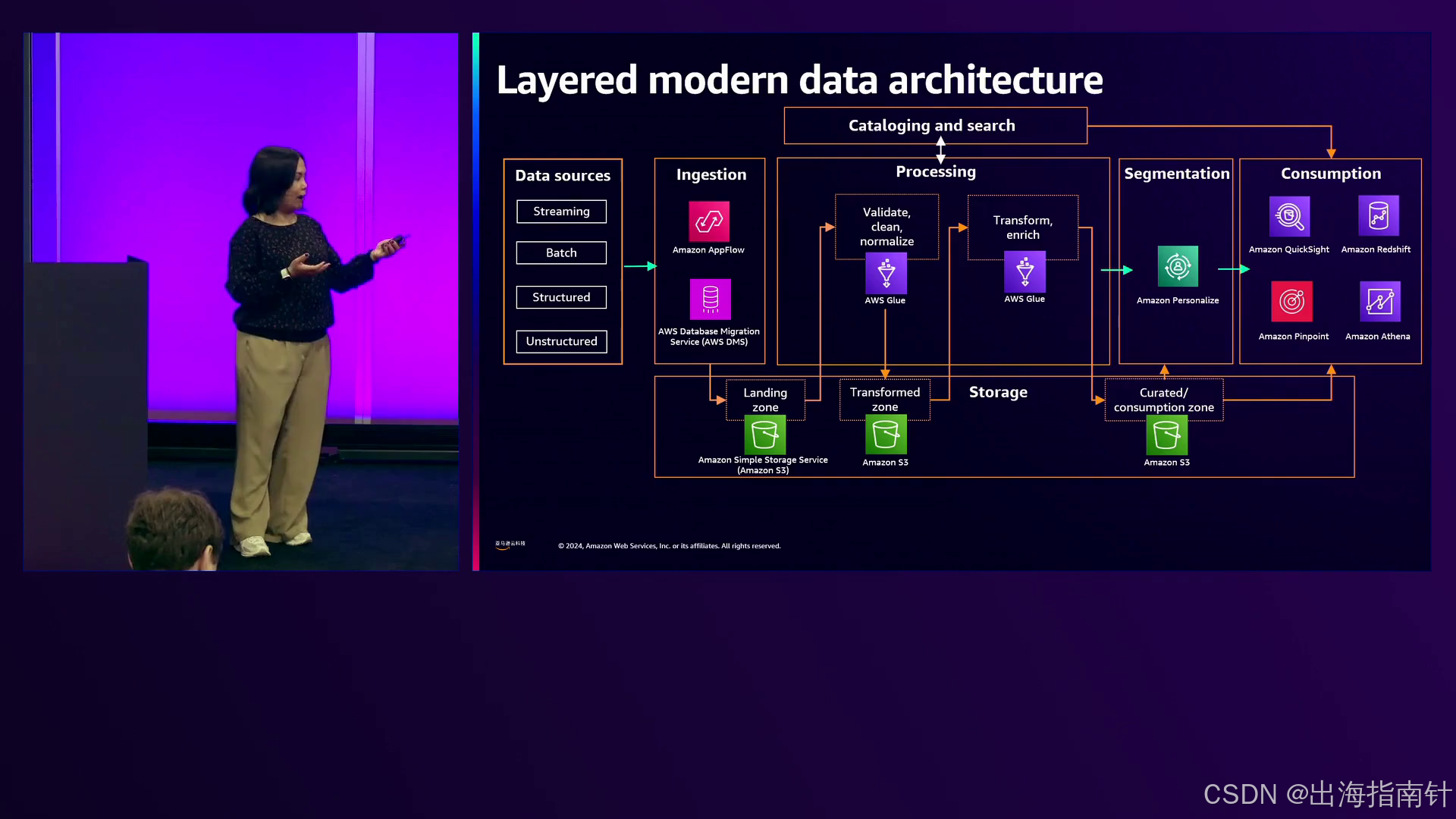Viewport: 1456px width, 819px height.
Task: Click the Amazon QuickSight icon
Action: tap(1289, 217)
